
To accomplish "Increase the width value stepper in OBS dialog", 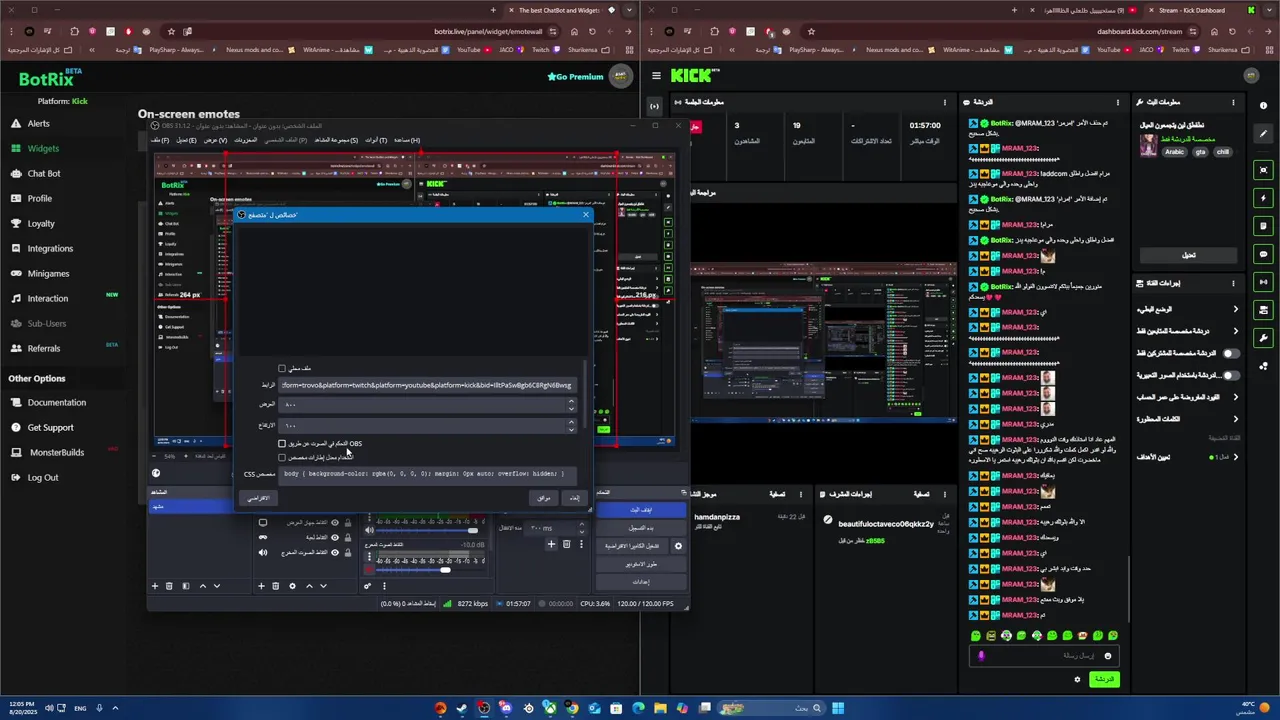I will pos(571,402).
